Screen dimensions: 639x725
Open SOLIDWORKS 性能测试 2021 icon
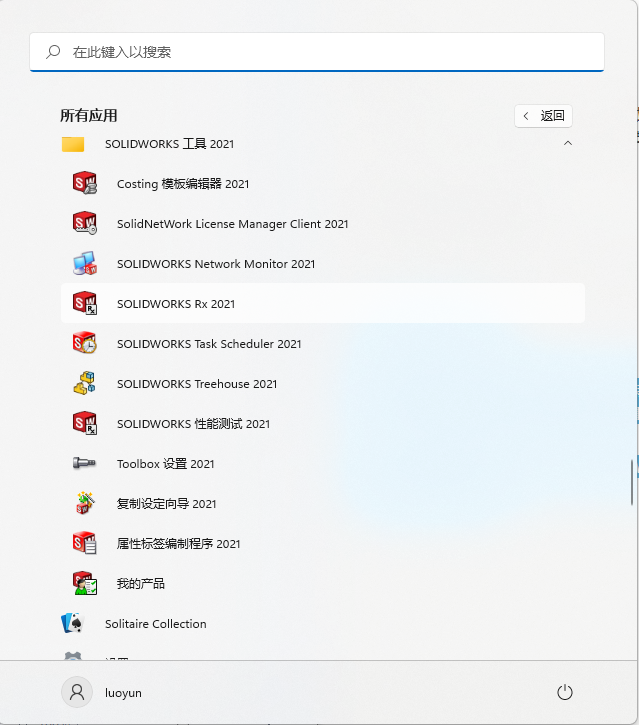point(85,424)
